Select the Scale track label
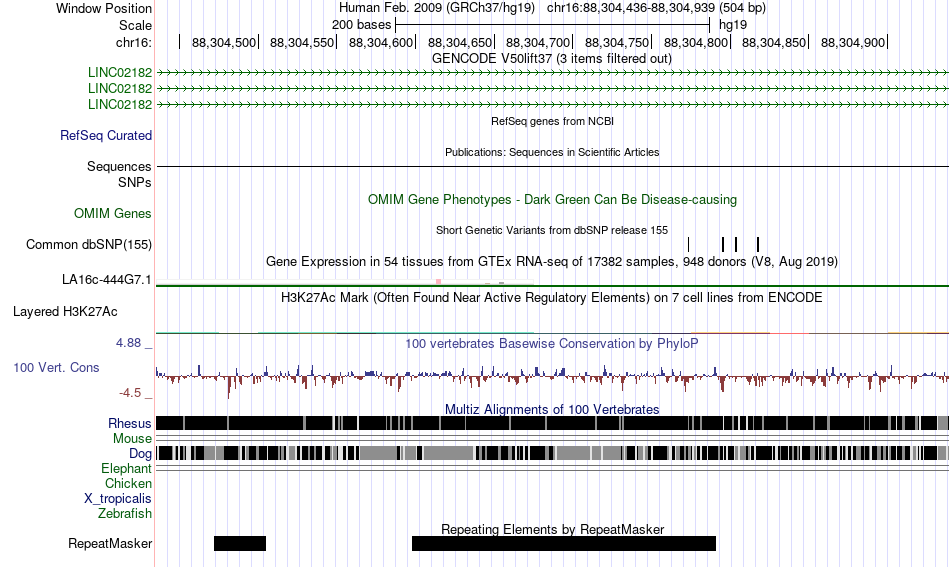 pos(135,25)
